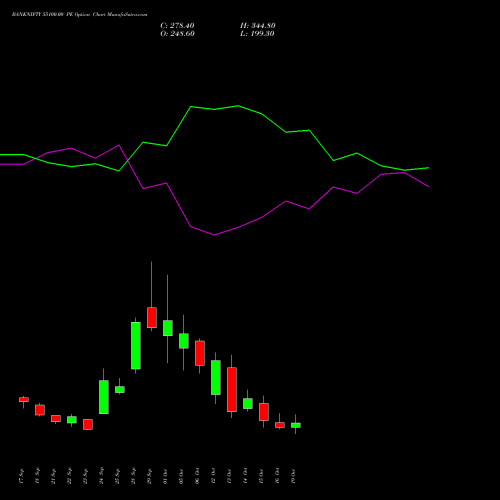Click the 24 Sep date label

[102, 476]
